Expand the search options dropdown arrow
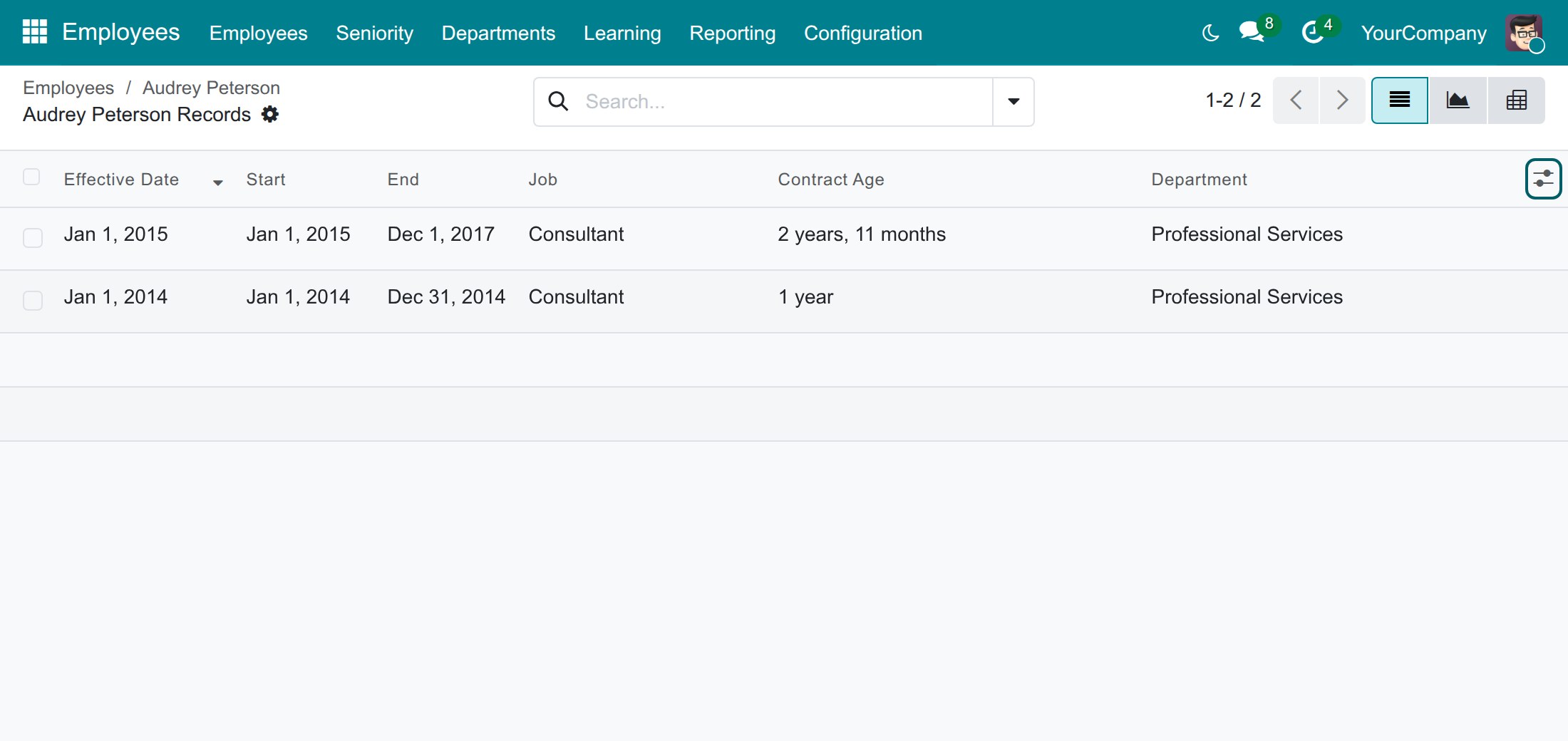 1013,101
